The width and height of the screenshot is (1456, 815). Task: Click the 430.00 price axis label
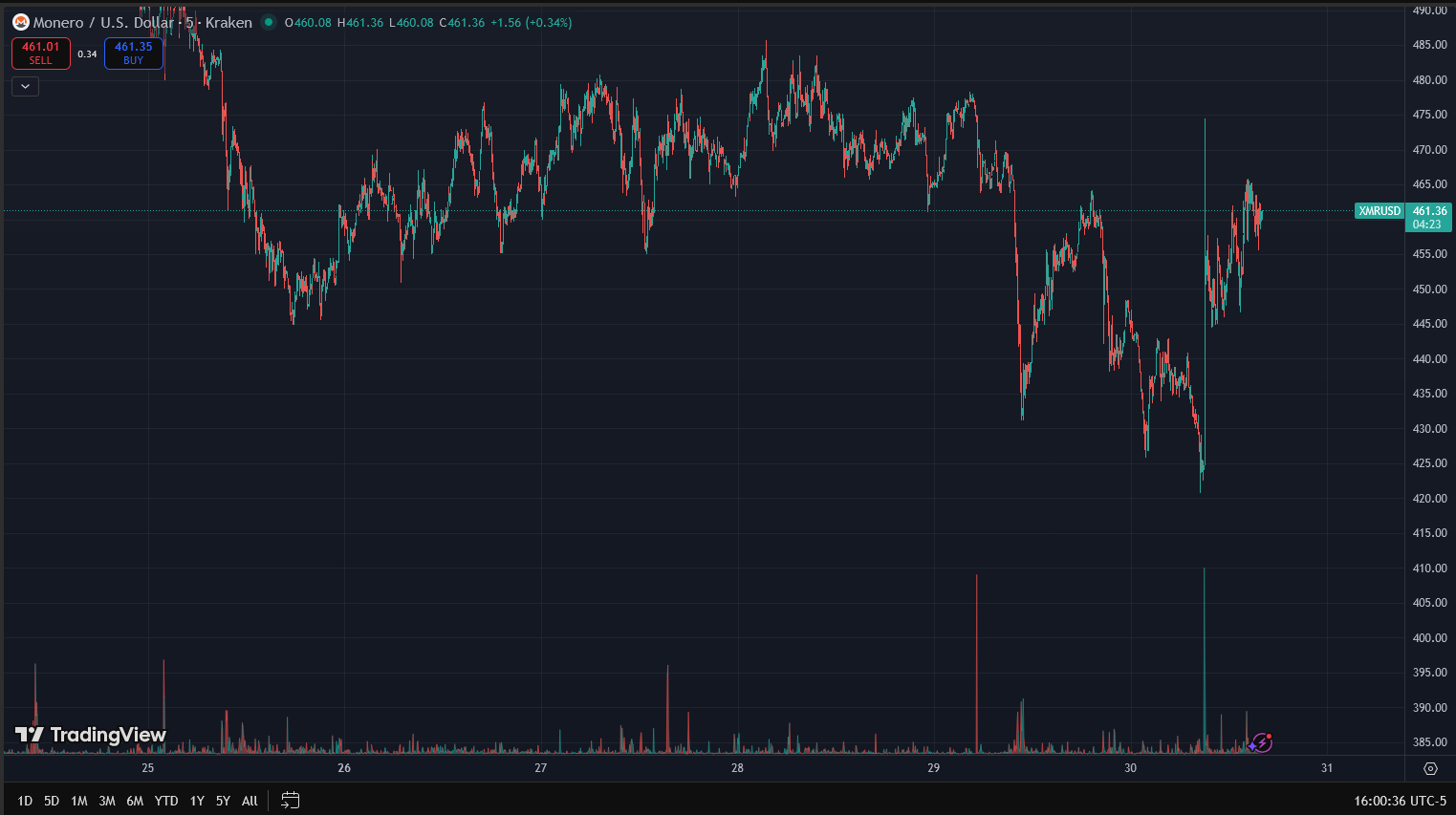(x=1429, y=429)
